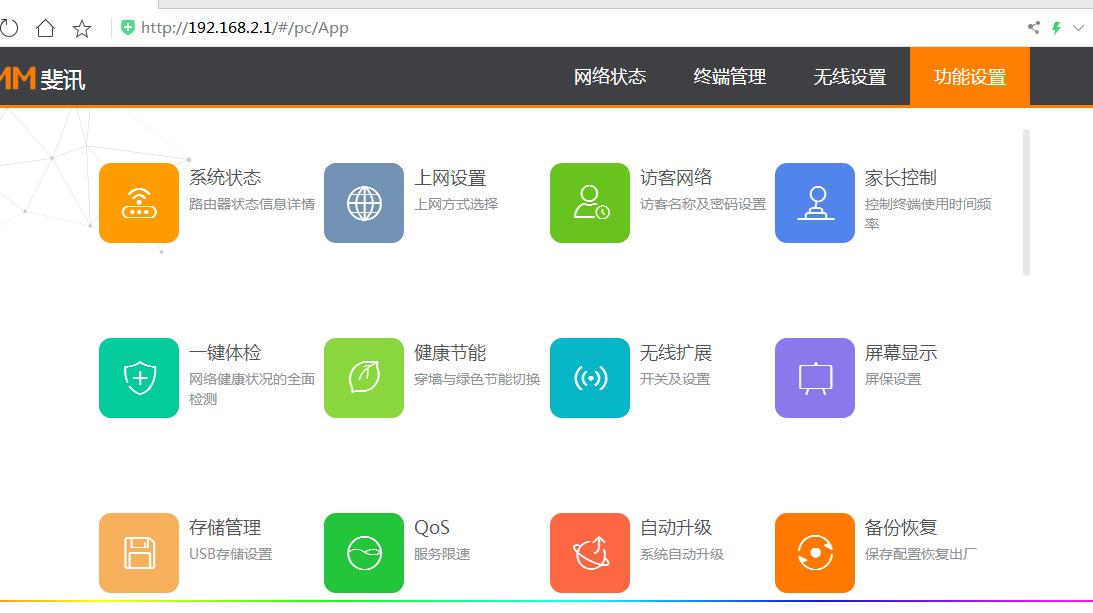Open 存储管理 USB storage icon
Screen dimensions: 1093x613
coord(139,552)
